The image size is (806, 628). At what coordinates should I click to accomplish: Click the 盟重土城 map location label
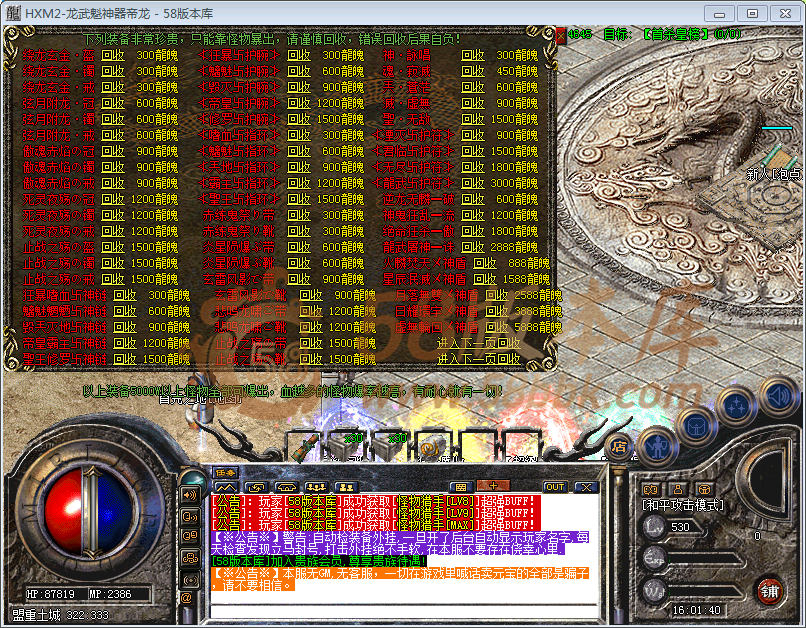(36, 615)
